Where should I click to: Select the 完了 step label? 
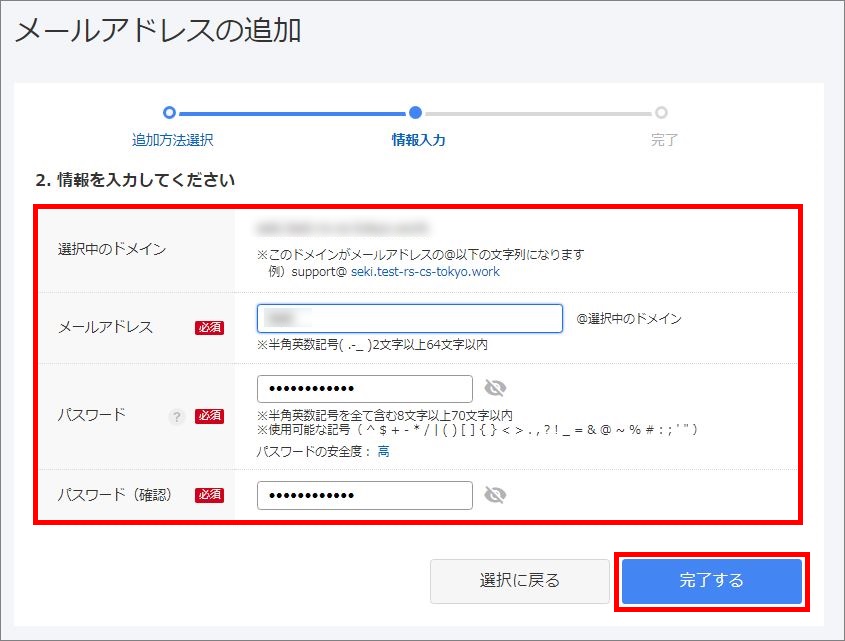[x=664, y=140]
